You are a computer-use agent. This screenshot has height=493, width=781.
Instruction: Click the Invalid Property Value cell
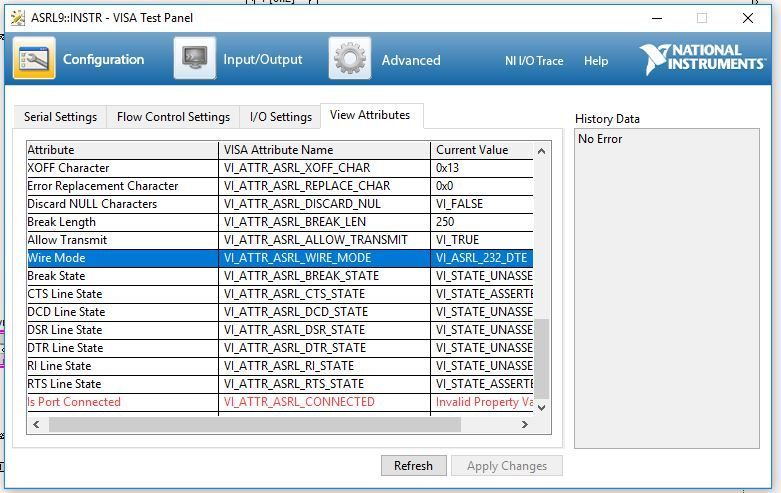[x=482, y=402]
